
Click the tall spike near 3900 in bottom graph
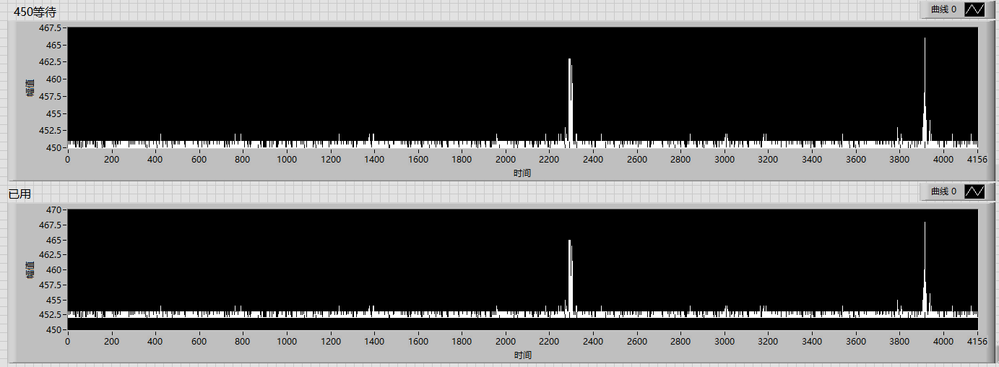(x=924, y=267)
